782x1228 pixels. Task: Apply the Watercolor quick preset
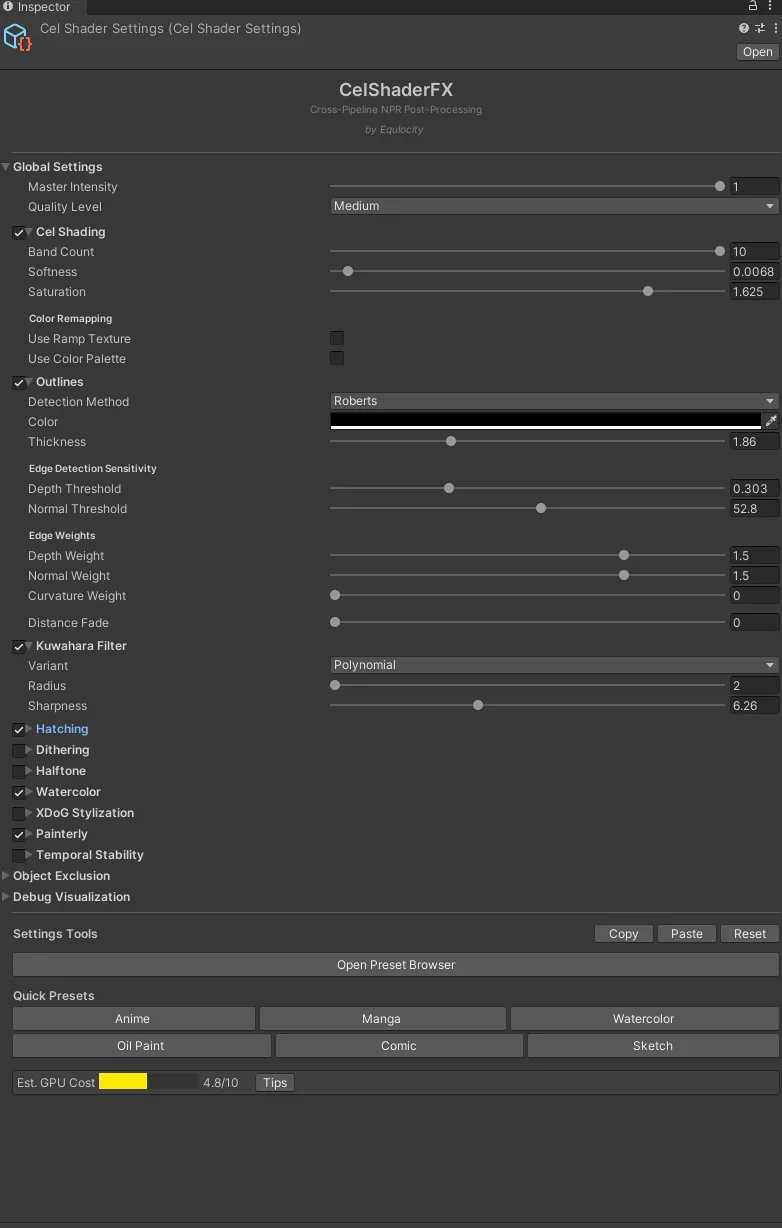[x=644, y=1019]
